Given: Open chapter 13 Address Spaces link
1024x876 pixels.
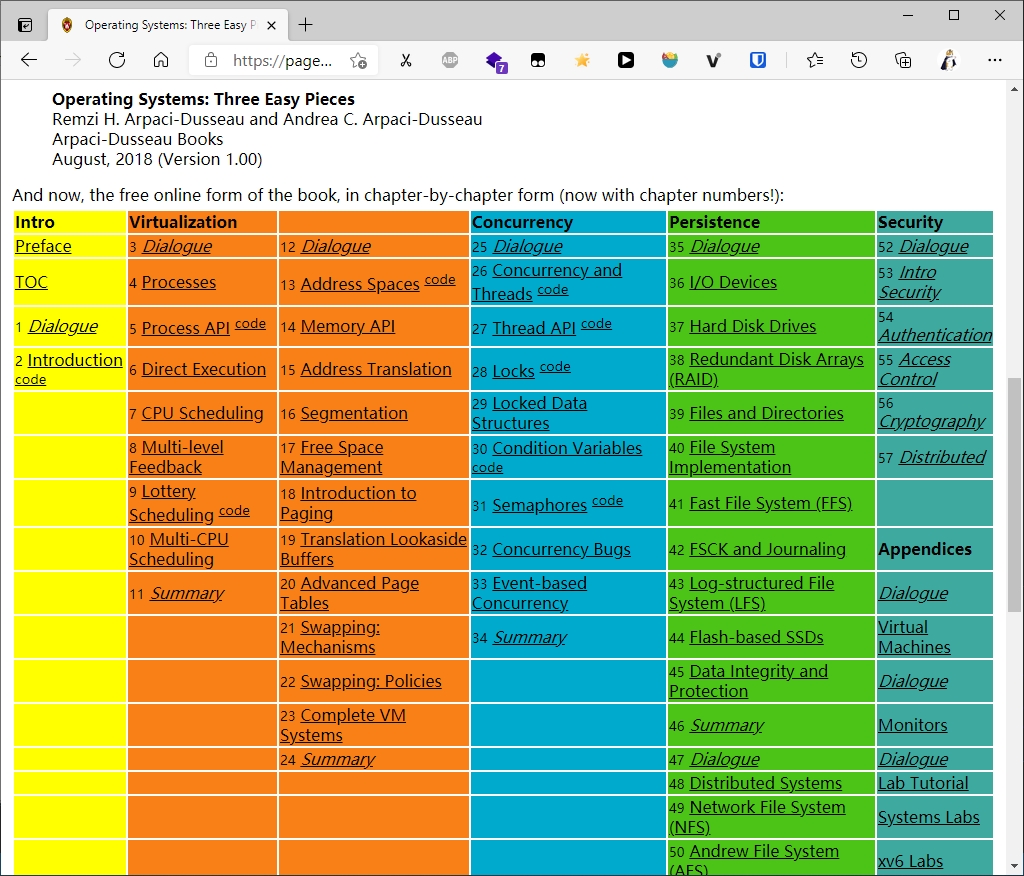Looking at the screenshot, I should pos(360,284).
